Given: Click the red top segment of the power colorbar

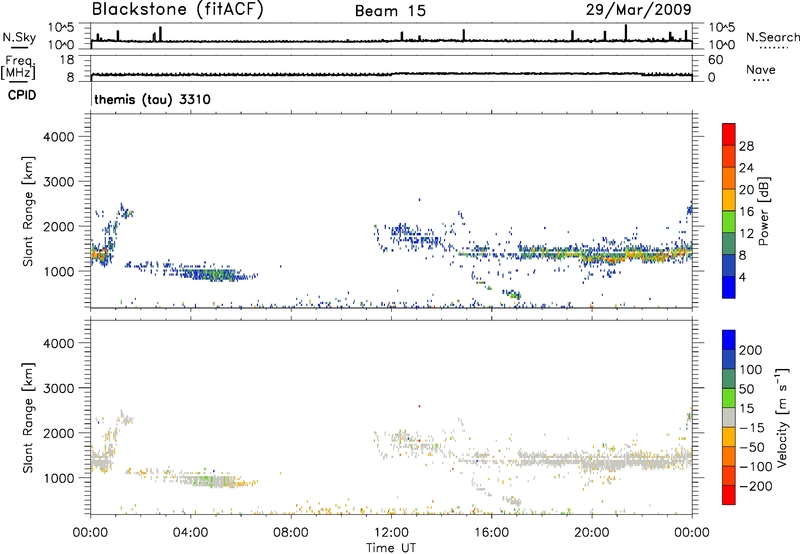Looking at the screenshot, I should coord(729,134).
